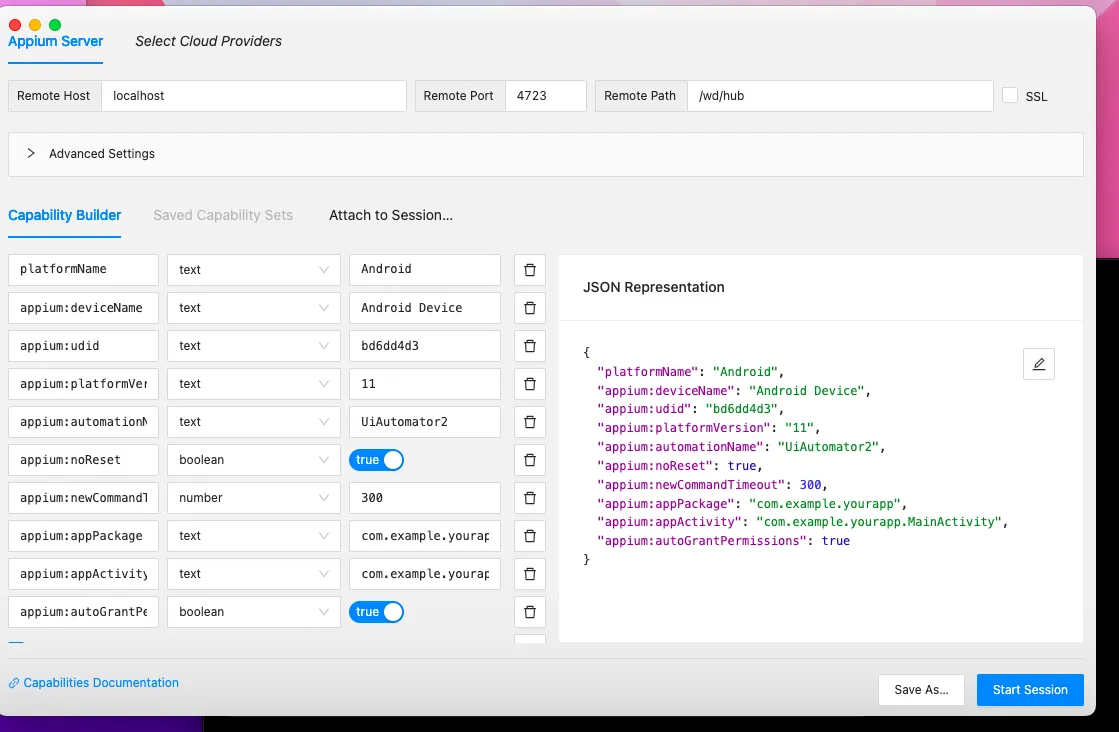Delete the appium:deviceName capability row

pos(530,307)
